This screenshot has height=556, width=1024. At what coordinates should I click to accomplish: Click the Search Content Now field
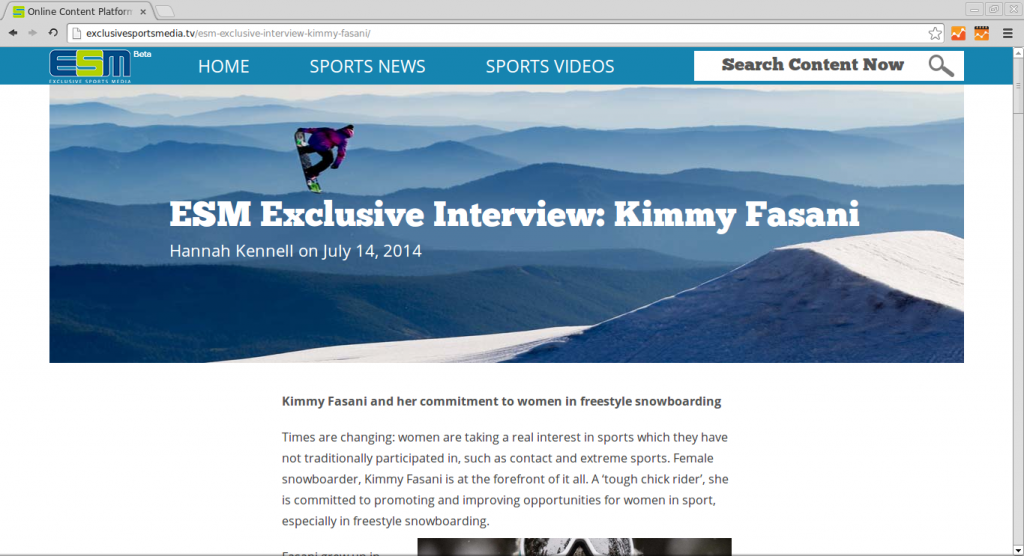[812, 66]
